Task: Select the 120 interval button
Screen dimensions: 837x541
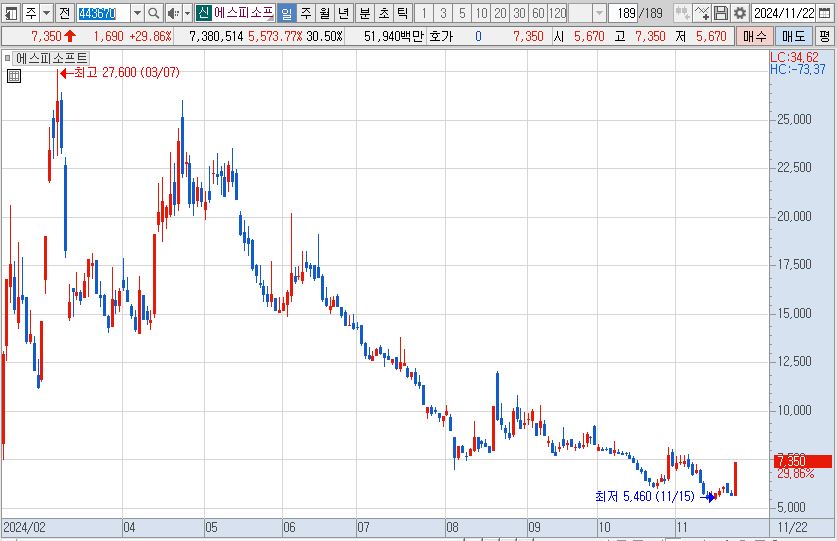Action: coord(558,13)
